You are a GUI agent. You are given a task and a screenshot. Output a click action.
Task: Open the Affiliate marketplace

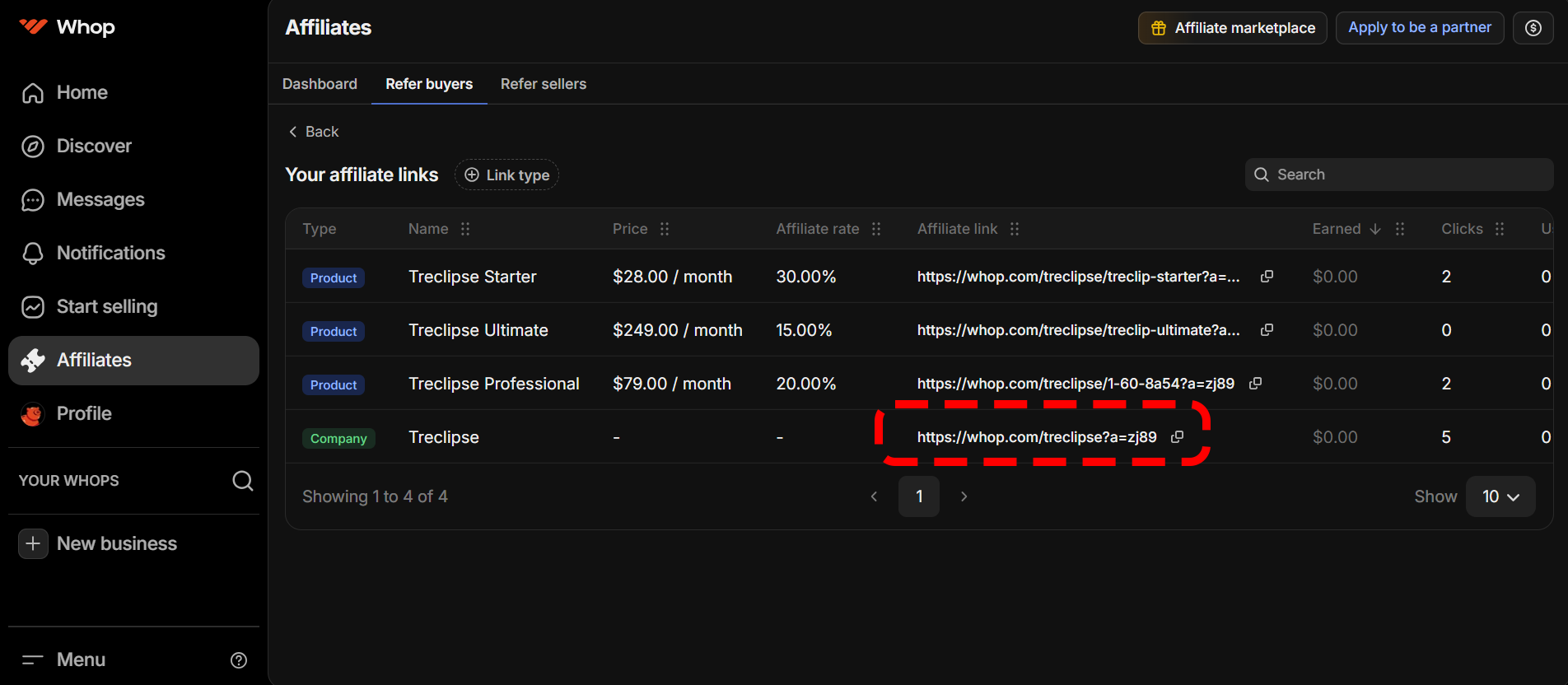coord(1232,28)
